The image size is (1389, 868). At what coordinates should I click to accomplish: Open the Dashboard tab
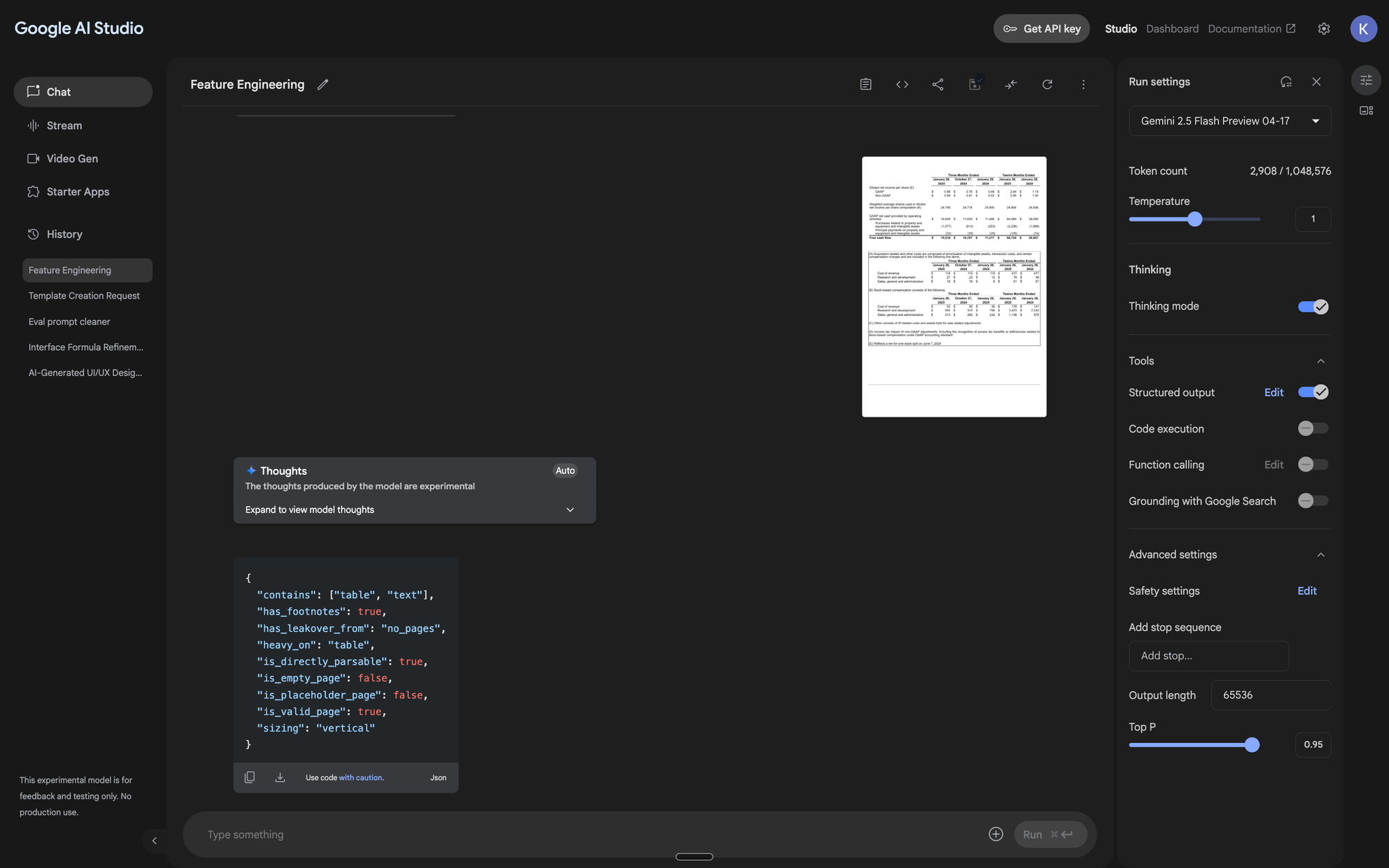click(1172, 28)
